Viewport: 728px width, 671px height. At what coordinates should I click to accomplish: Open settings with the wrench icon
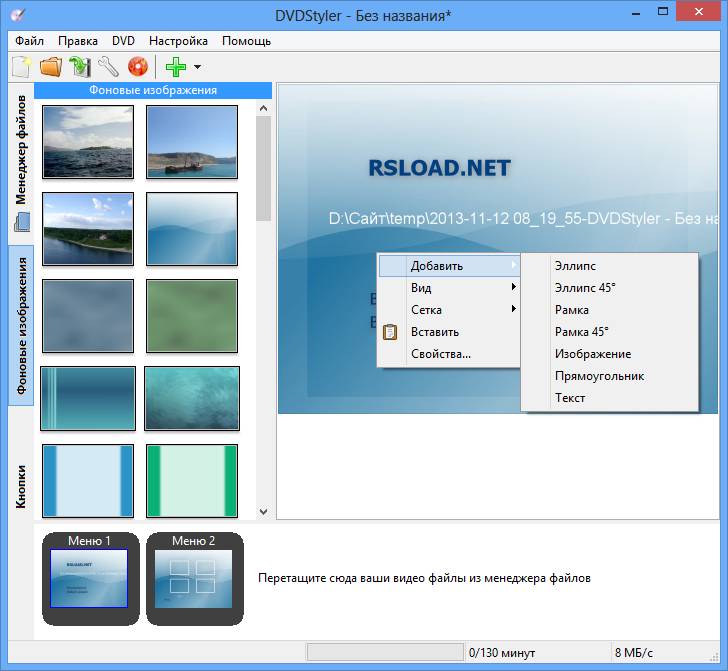tap(109, 67)
